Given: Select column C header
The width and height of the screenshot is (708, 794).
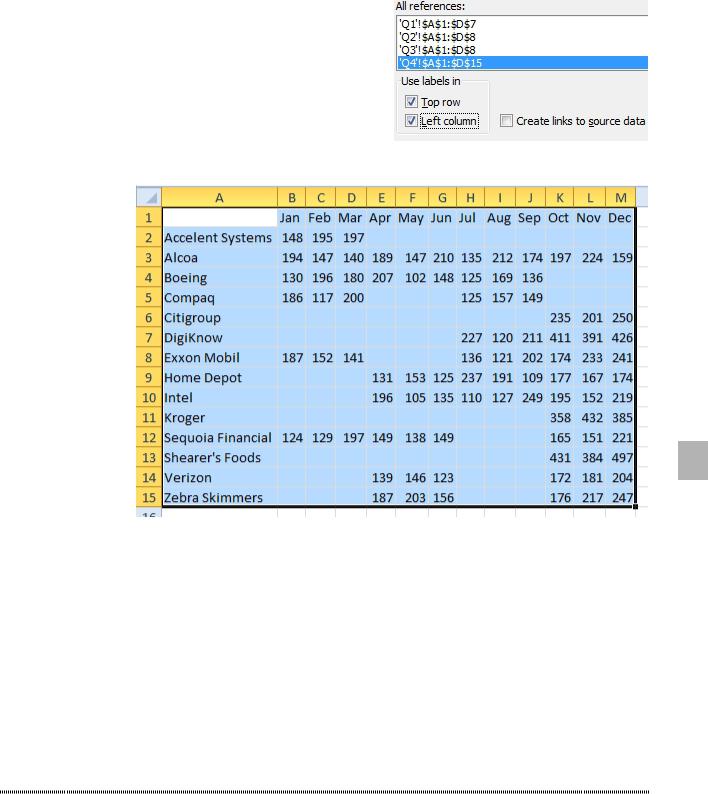Looking at the screenshot, I should point(321,197).
